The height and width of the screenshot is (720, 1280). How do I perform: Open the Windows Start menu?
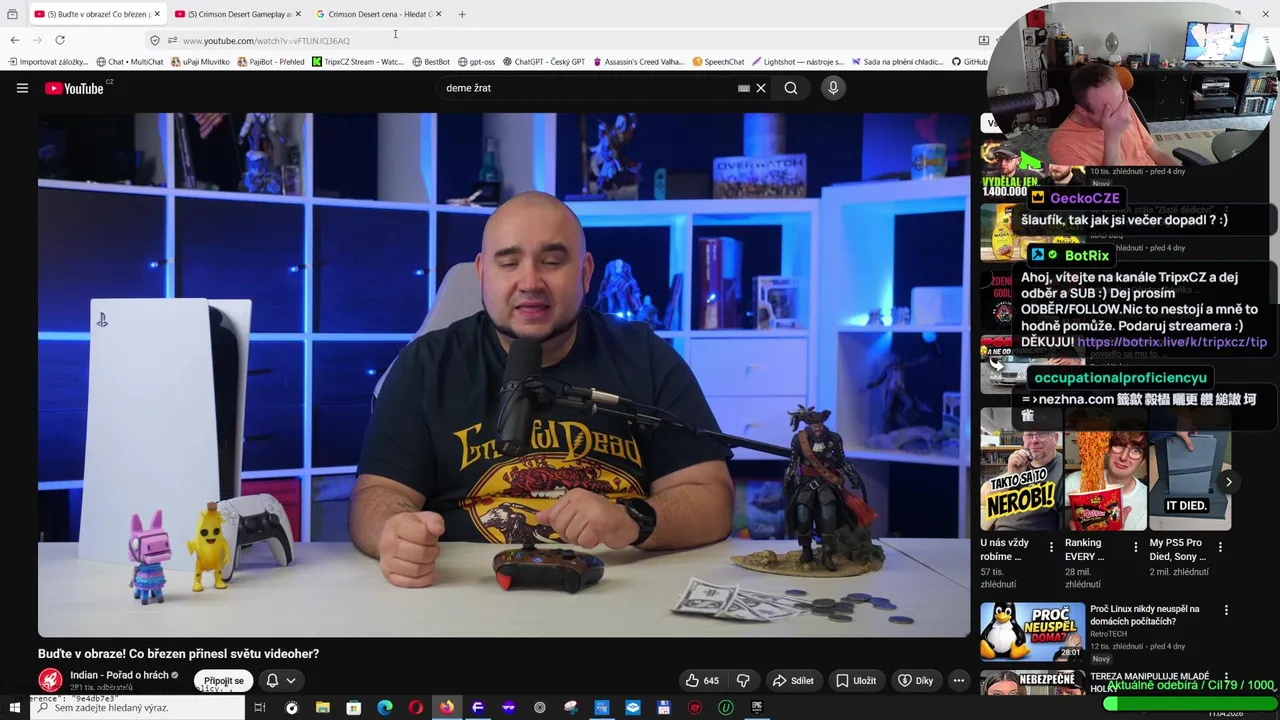point(14,708)
